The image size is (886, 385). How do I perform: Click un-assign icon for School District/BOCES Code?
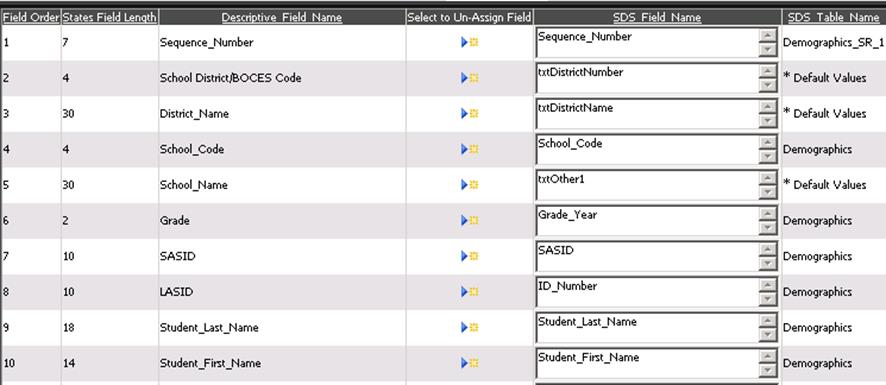[470, 78]
